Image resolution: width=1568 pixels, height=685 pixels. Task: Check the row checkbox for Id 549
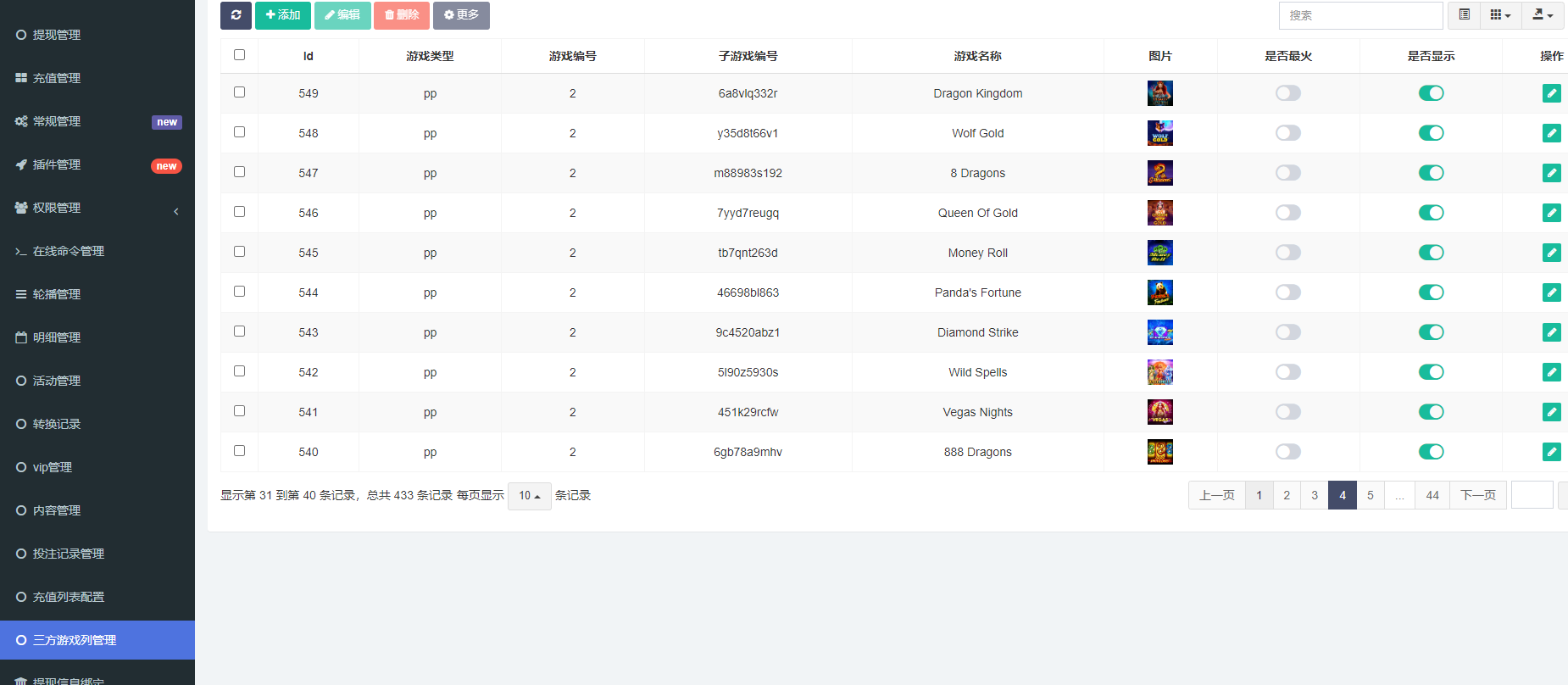click(x=239, y=92)
